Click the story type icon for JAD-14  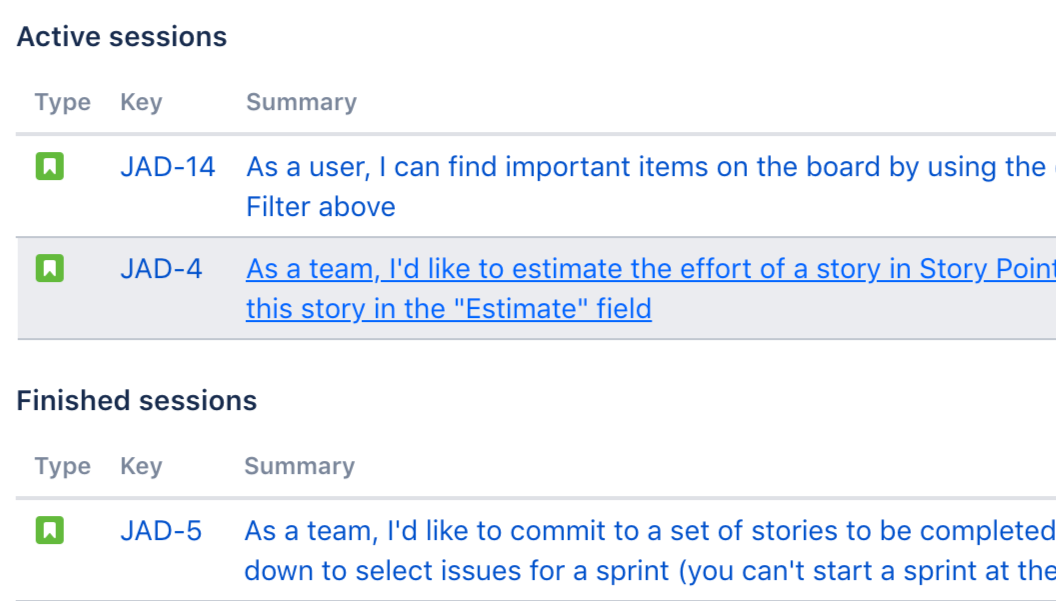pyautogui.click(x=49, y=166)
